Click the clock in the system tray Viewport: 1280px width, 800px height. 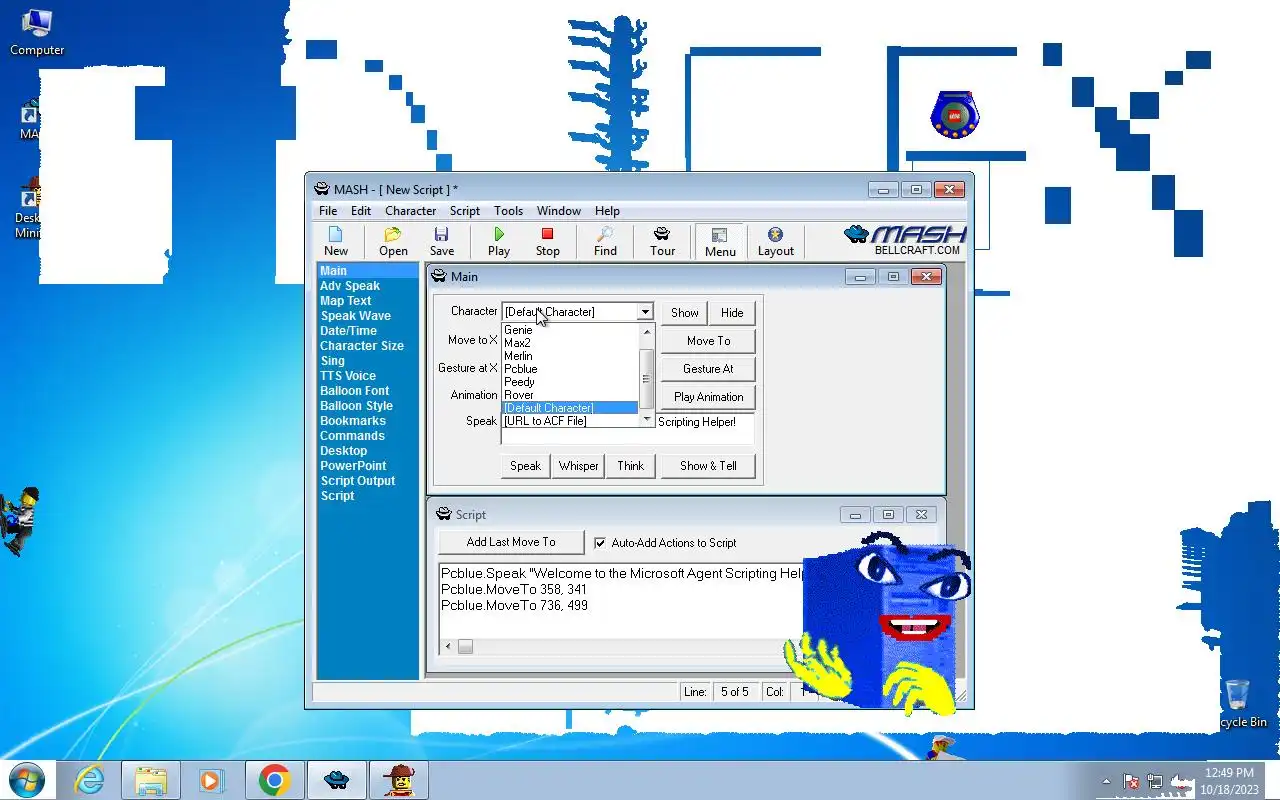point(1229,781)
